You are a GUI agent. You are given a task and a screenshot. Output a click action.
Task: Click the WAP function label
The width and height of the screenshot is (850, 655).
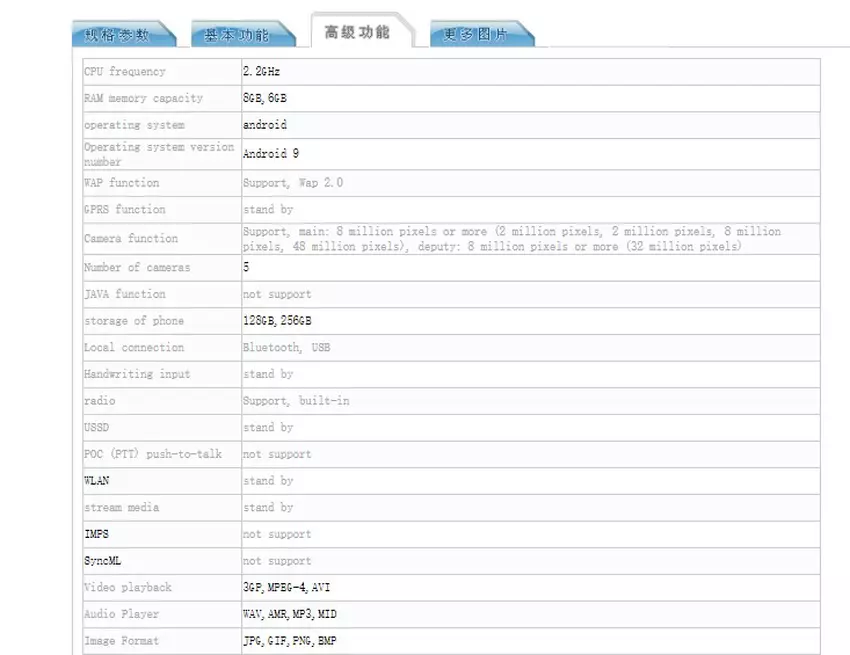(x=121, y=183)
